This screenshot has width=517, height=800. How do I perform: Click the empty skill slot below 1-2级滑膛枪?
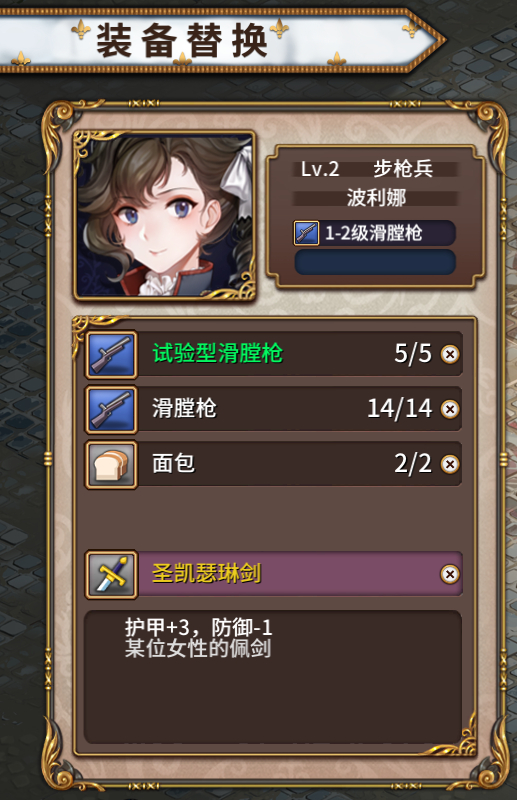click(x=375, y=262)
